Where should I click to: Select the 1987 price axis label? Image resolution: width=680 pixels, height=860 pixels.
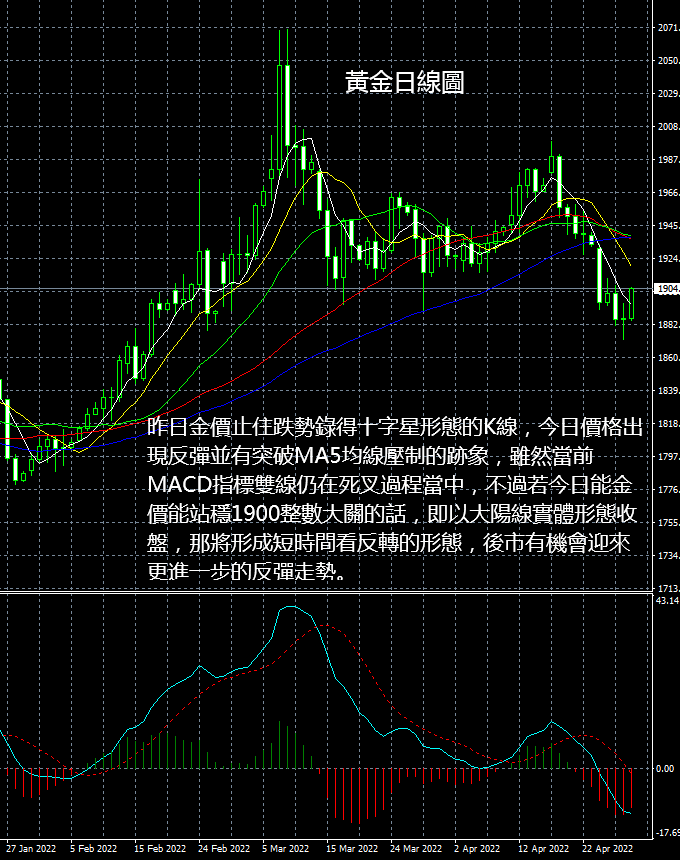coord(668,160)
